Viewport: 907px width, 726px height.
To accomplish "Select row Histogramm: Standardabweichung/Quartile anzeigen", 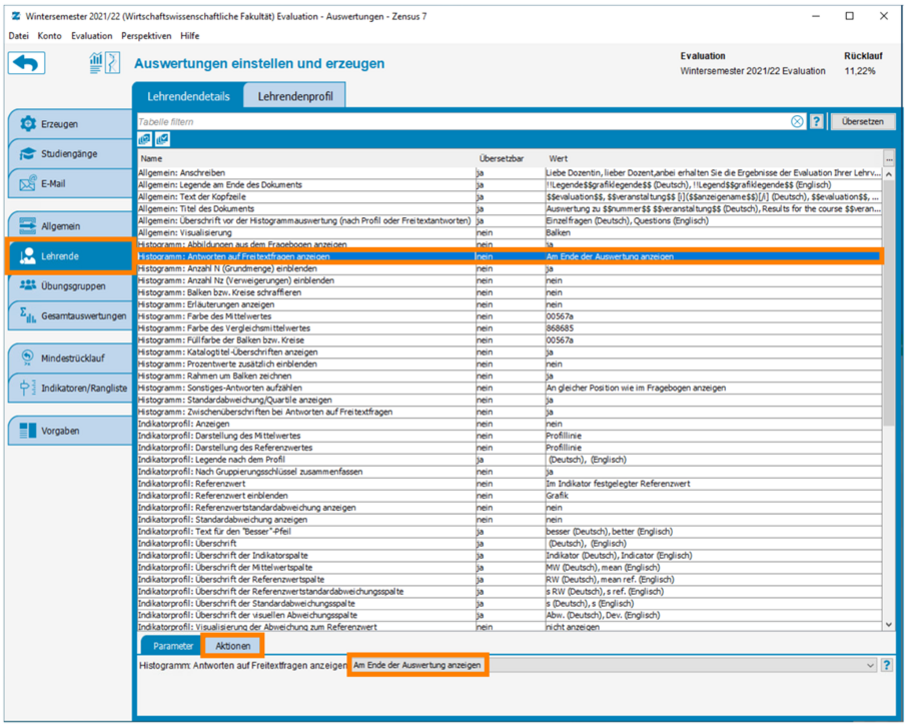I will (510, 400).
